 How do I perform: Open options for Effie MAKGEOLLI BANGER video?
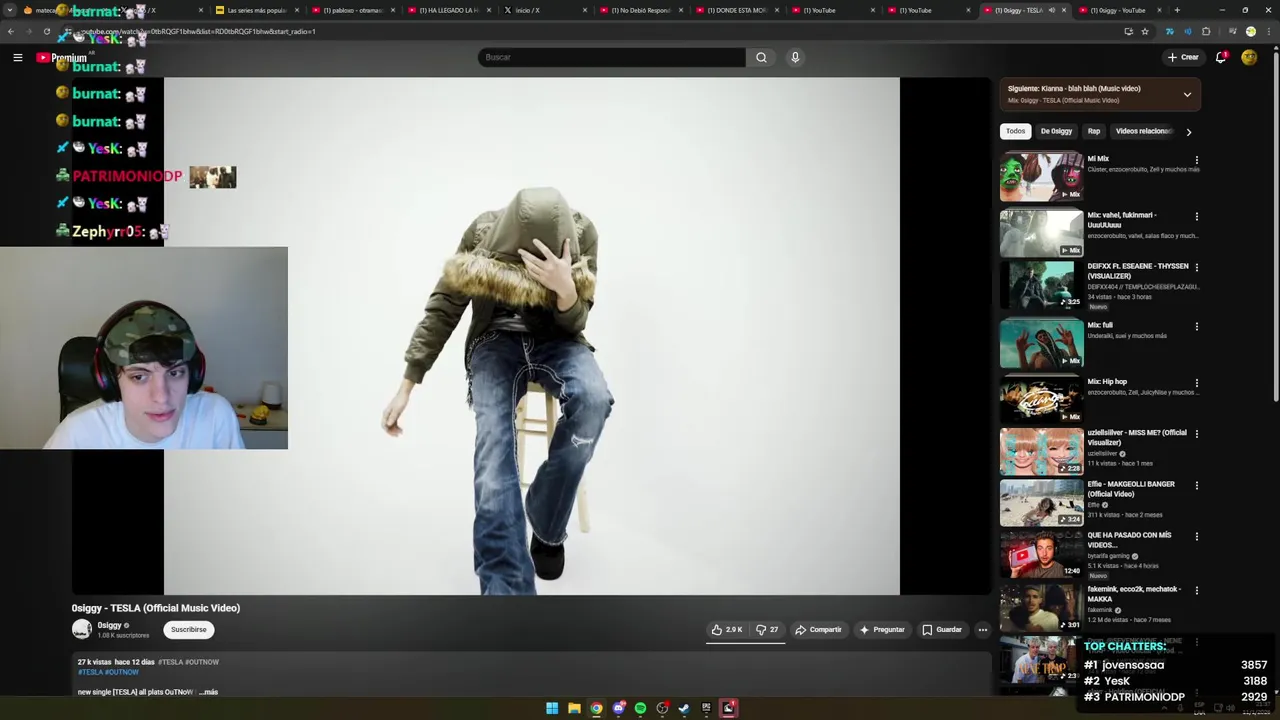(x=1196, y=486)
